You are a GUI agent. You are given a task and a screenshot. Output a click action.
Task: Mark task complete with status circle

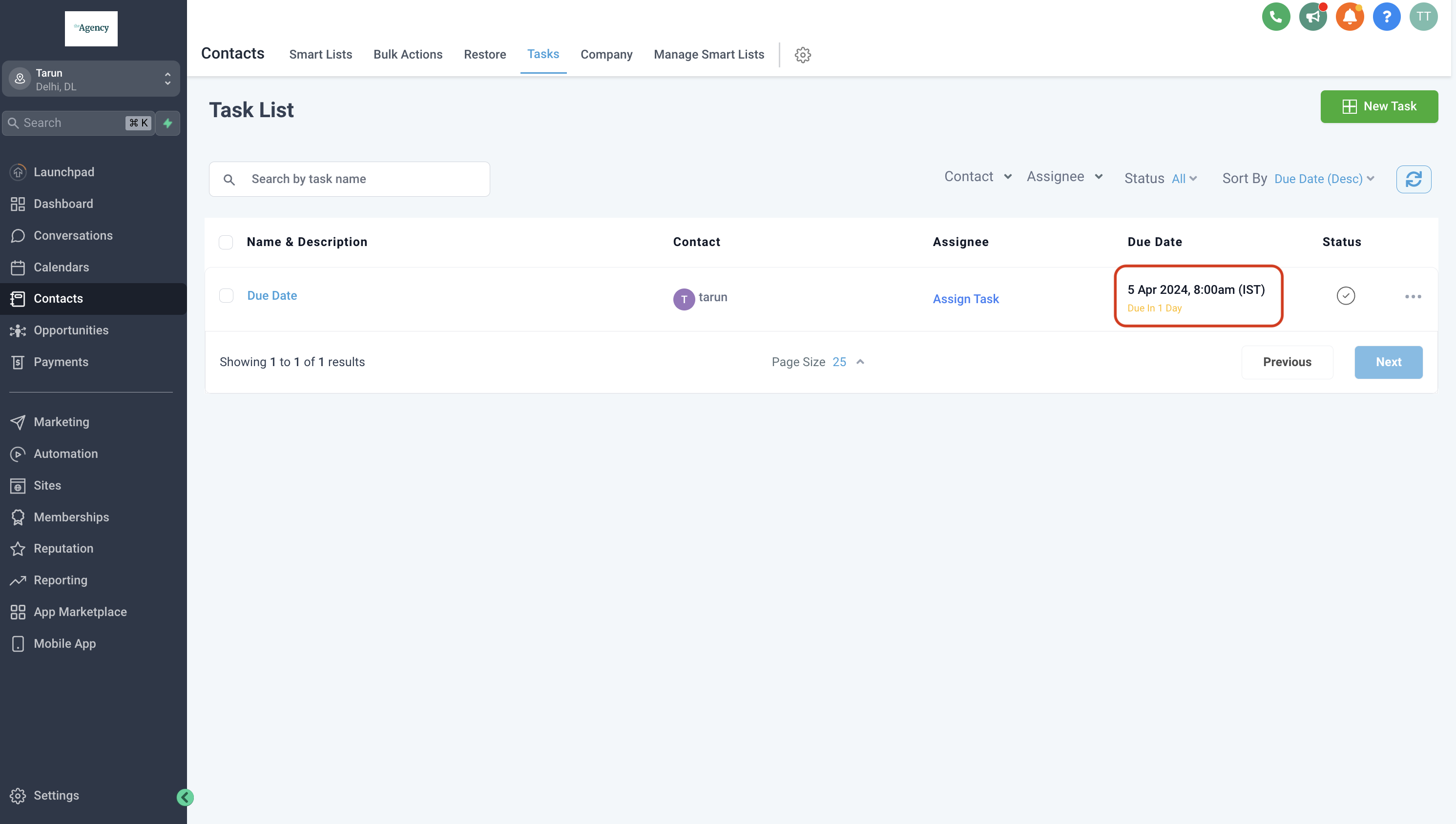[1345, 295]
